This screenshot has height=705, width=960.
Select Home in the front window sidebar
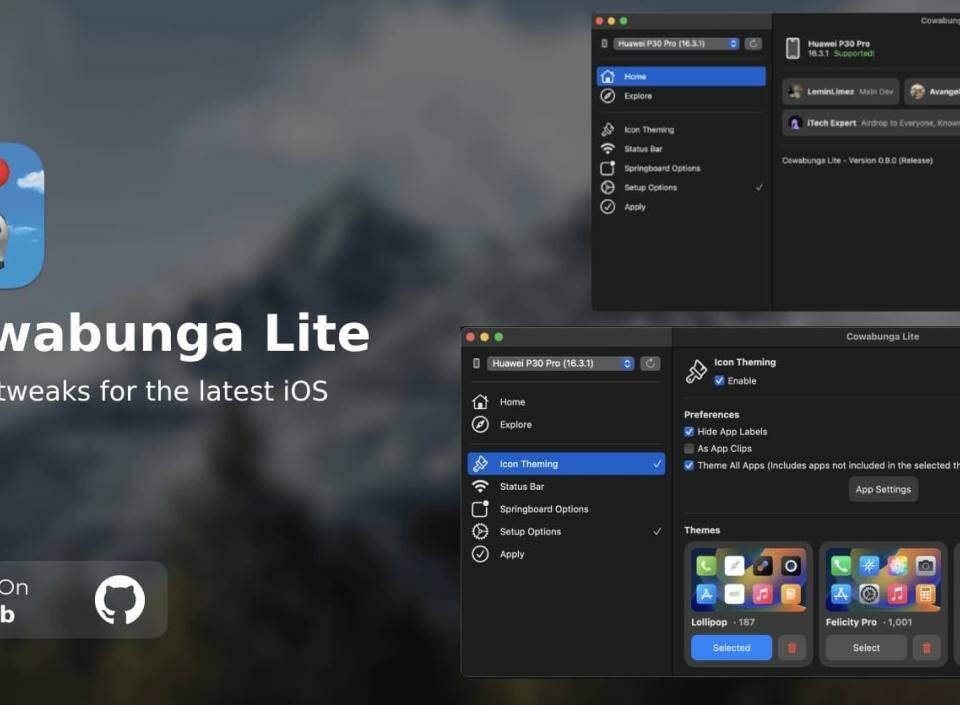click(x=566, y=402)
